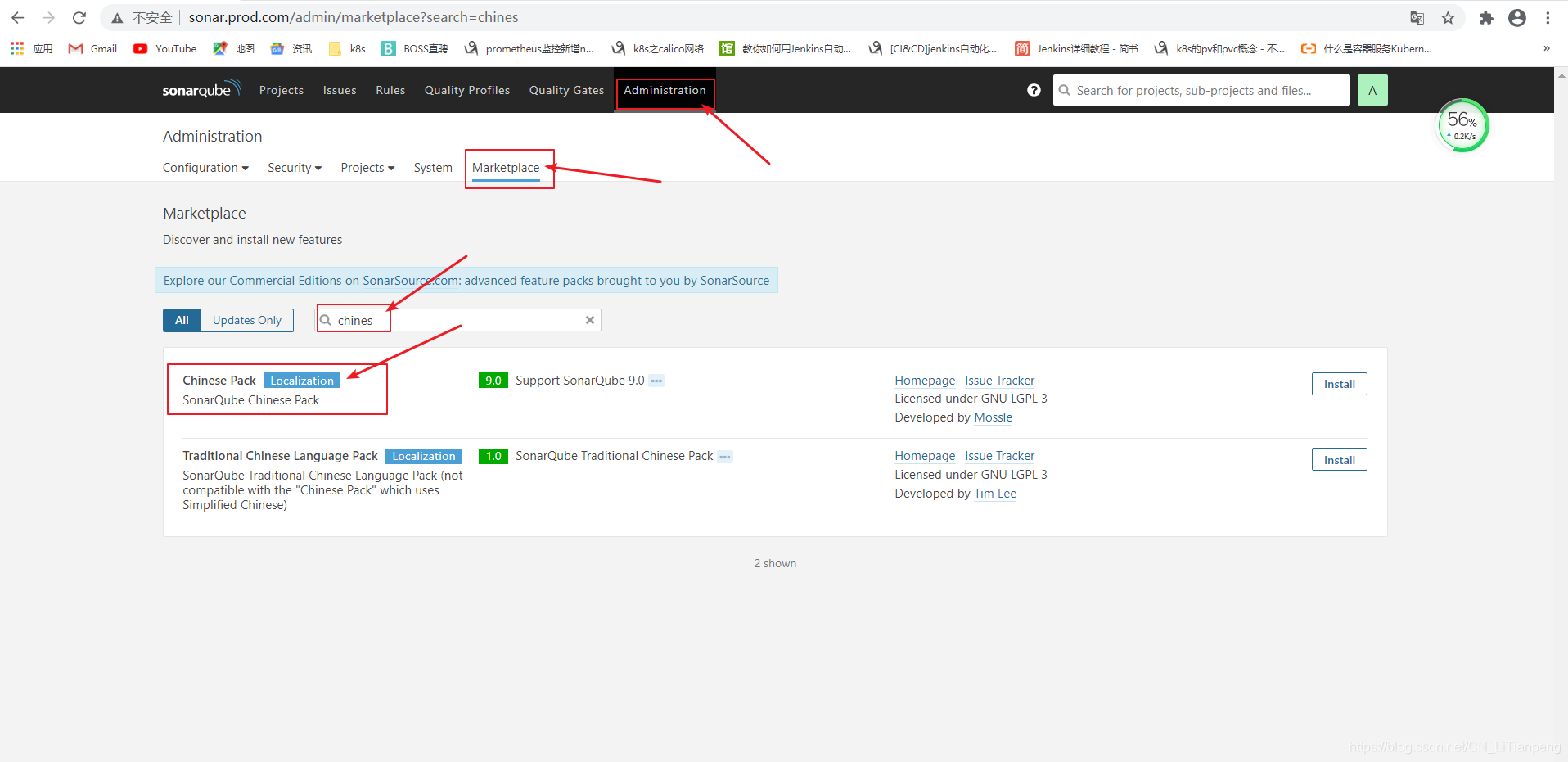Open Quality Gates in the navbar
The width and height of the screenshot is (1568, 762).
coord(566,90)
